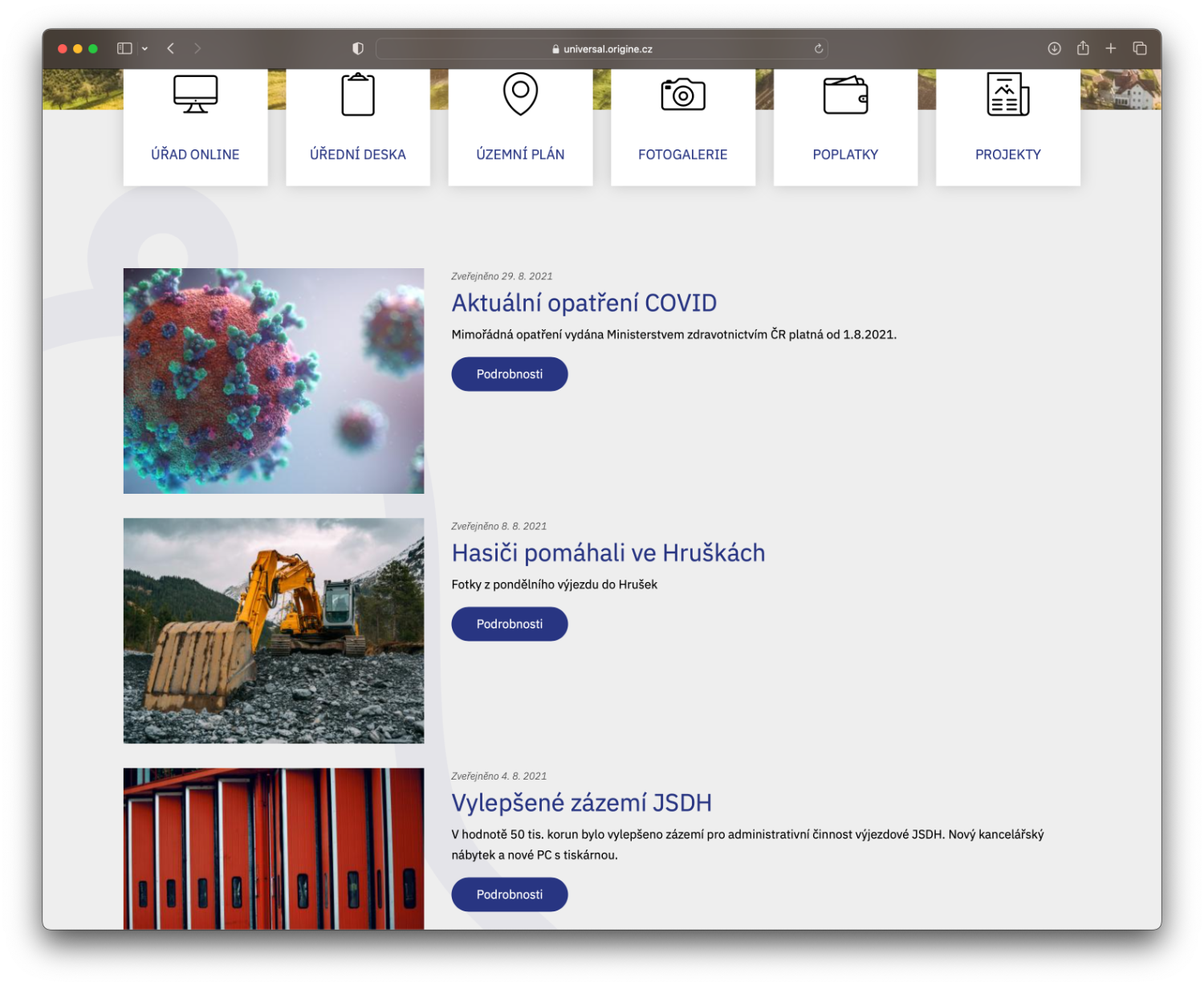Click the Mimořádná opatření description text
The image size is (1204, 986).
[x=674, y=334]
